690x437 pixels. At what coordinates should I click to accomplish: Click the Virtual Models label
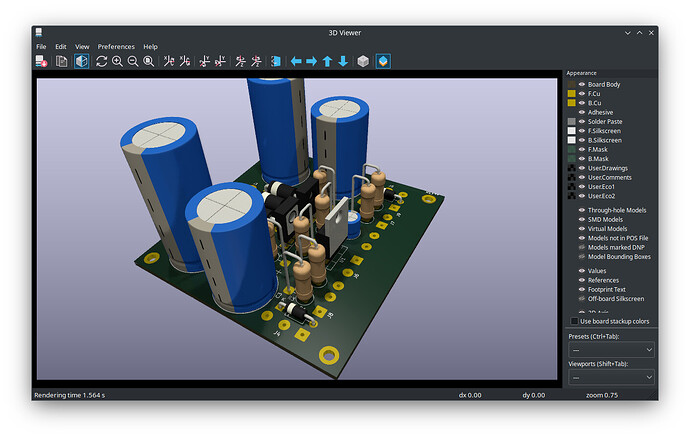(607, 229)
